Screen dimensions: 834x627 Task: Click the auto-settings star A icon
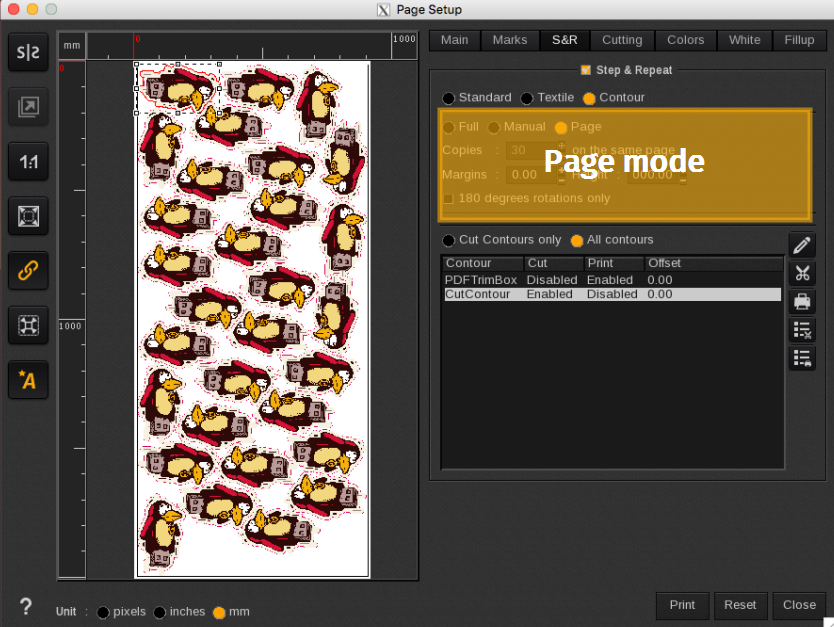pyautogui.click(x=29, y=378)
